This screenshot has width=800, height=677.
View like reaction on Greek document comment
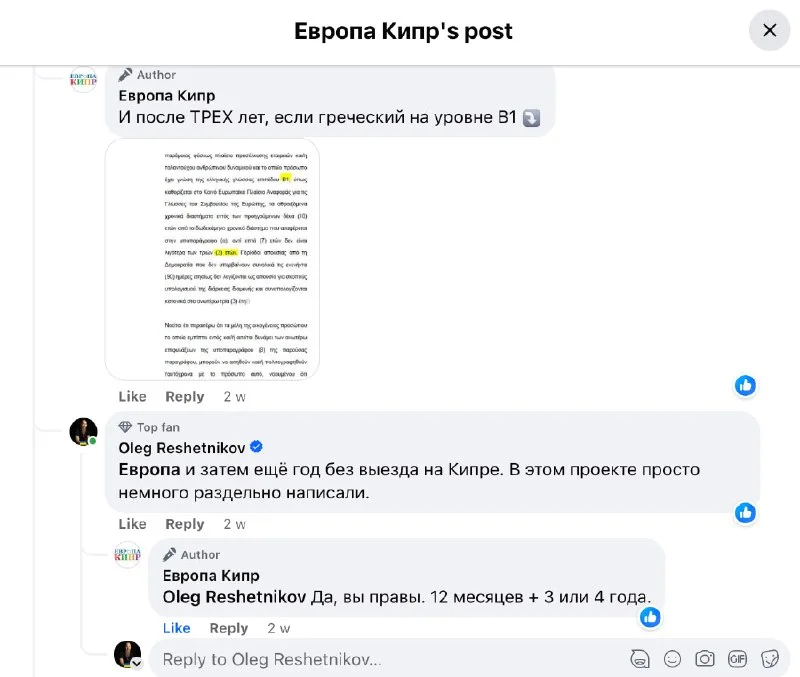coord(745,386)
